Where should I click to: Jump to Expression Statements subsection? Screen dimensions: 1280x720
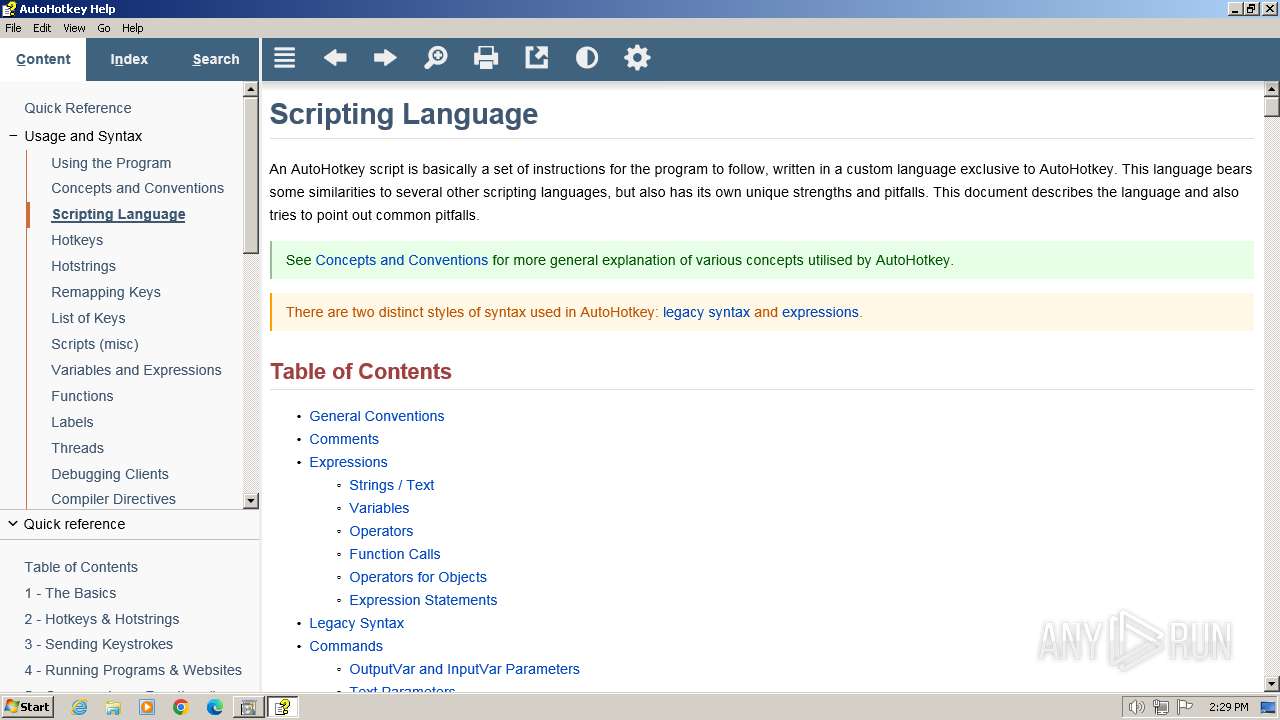pyautogui.click(x=423, y=600)
